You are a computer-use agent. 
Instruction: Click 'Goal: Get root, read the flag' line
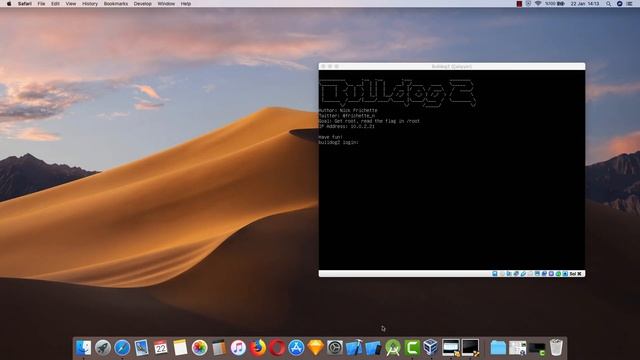(x=369, y=121)
